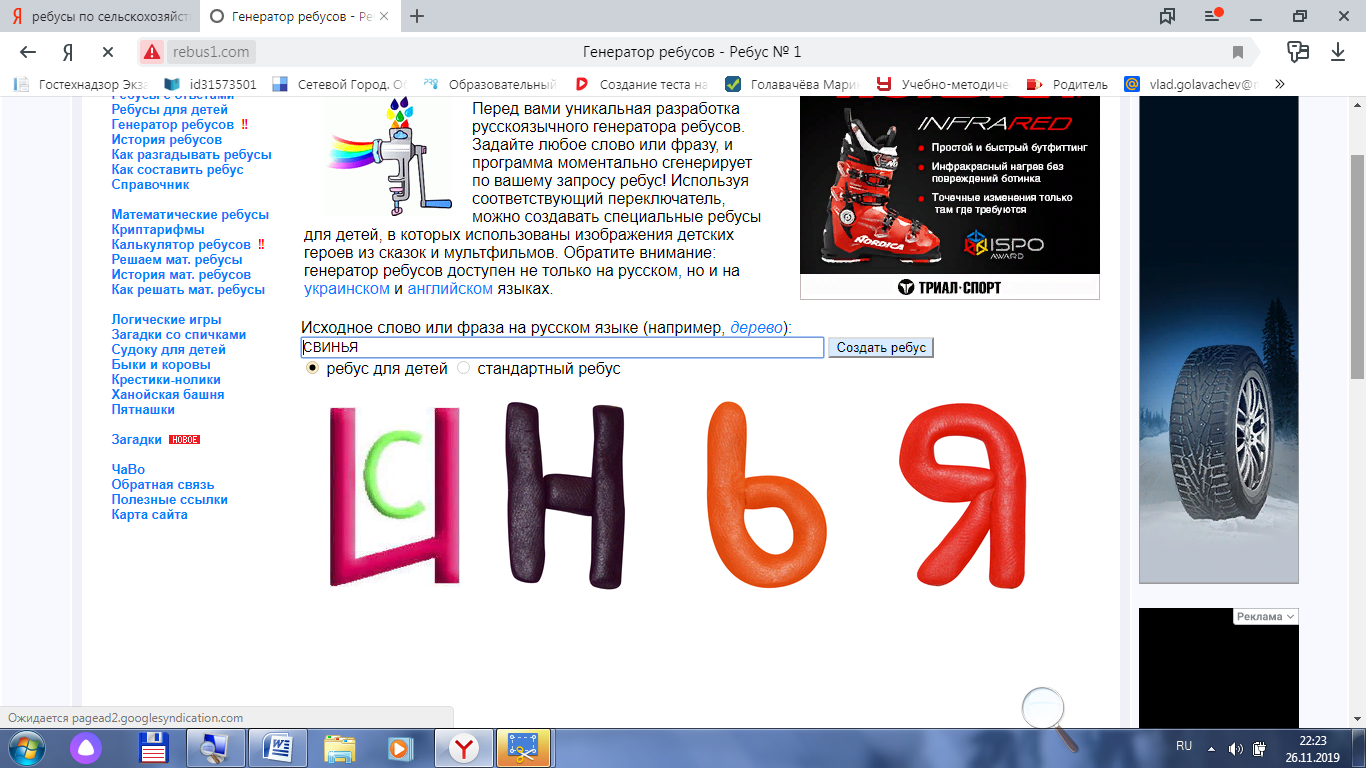Open 'Судоку для детей' sidebar link
1366x768 pixels.
coord(169,349)
